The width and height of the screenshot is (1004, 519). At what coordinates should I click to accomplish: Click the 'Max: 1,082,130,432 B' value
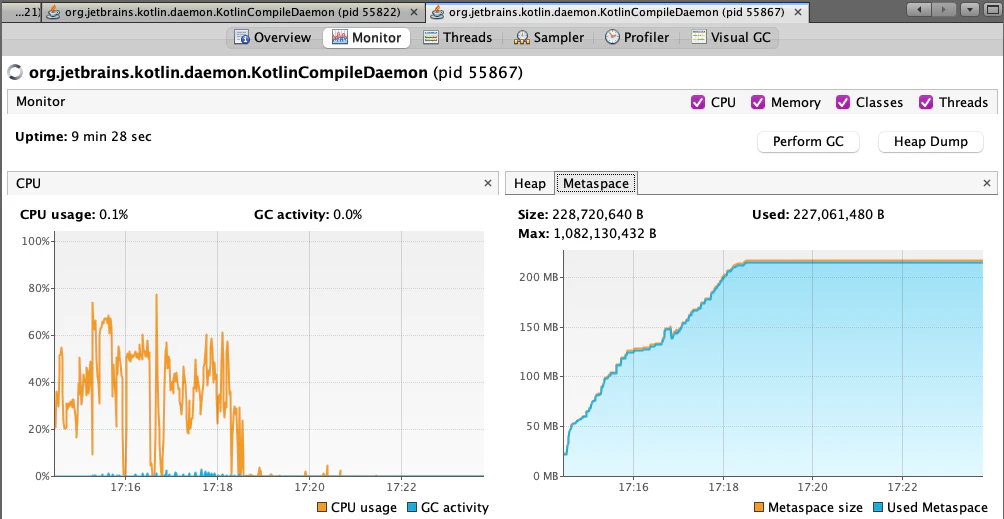point(587,234)
